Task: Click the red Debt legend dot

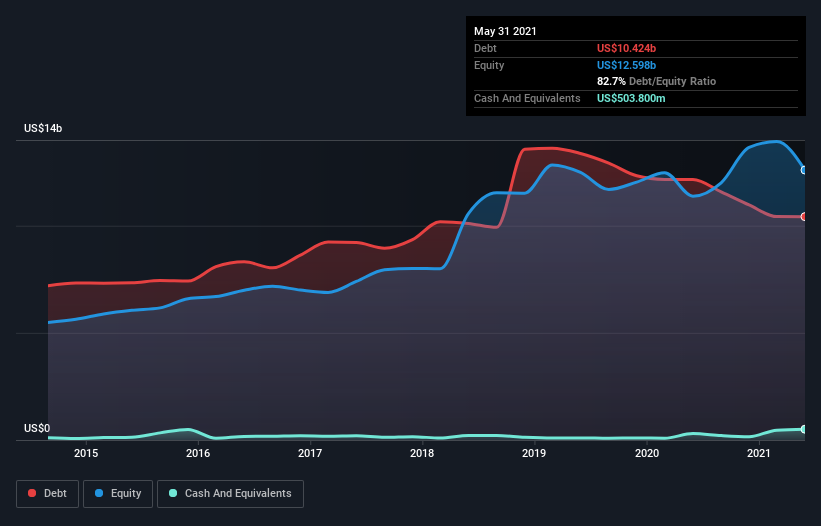Action: [32, 493]
